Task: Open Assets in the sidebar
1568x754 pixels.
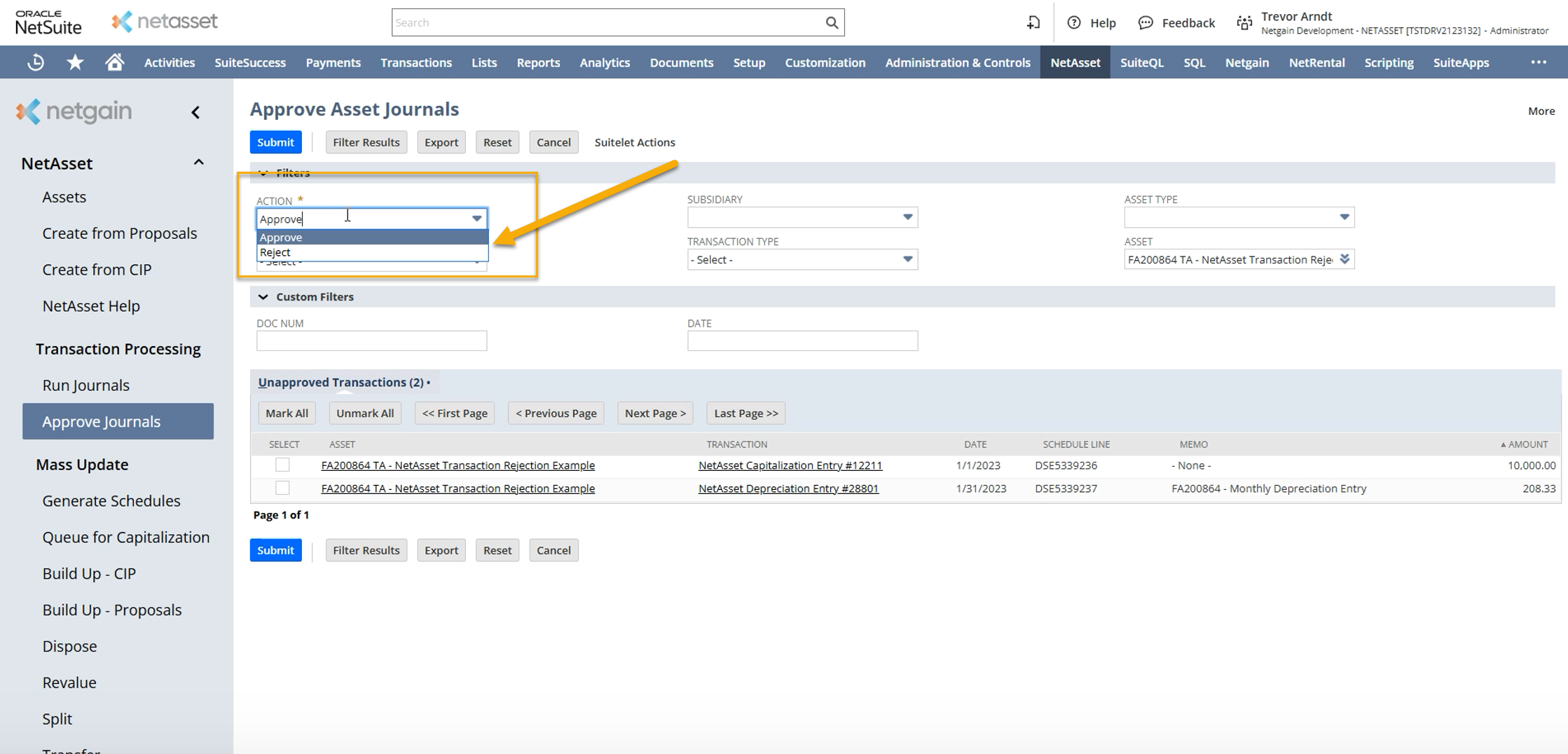Action: (x=64, y=197)
